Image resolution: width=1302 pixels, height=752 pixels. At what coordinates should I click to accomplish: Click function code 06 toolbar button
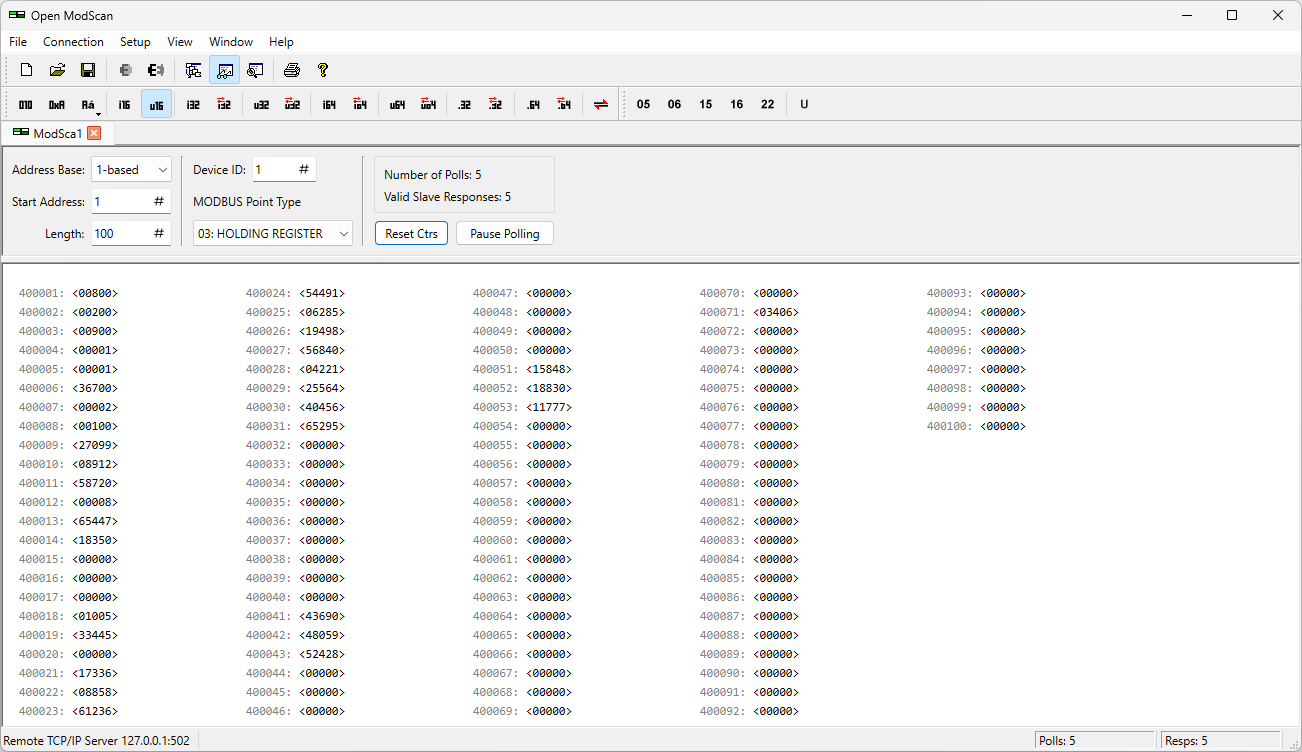(x=674, y=104)
